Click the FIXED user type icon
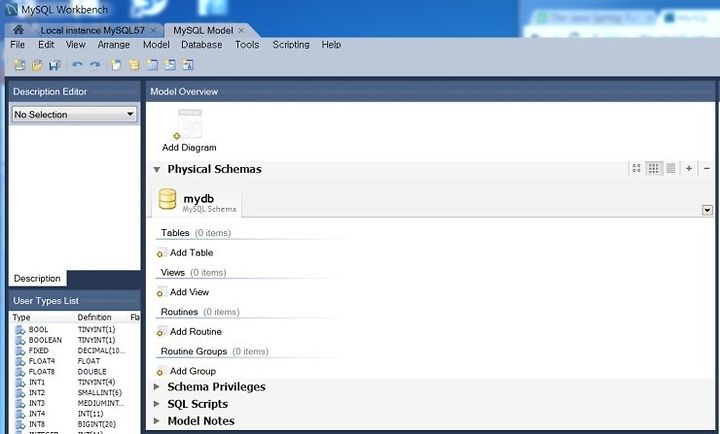The height and width of the screenshot is (434, 720). pyautogui.click(x=20, y=351)
